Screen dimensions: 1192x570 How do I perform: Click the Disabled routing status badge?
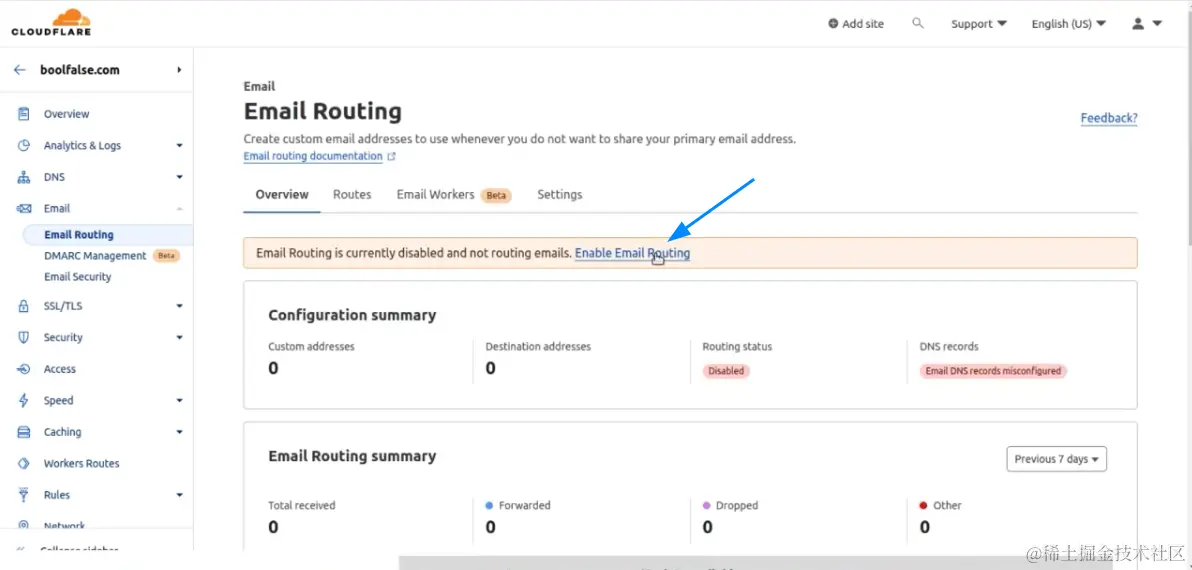[726, 372]
